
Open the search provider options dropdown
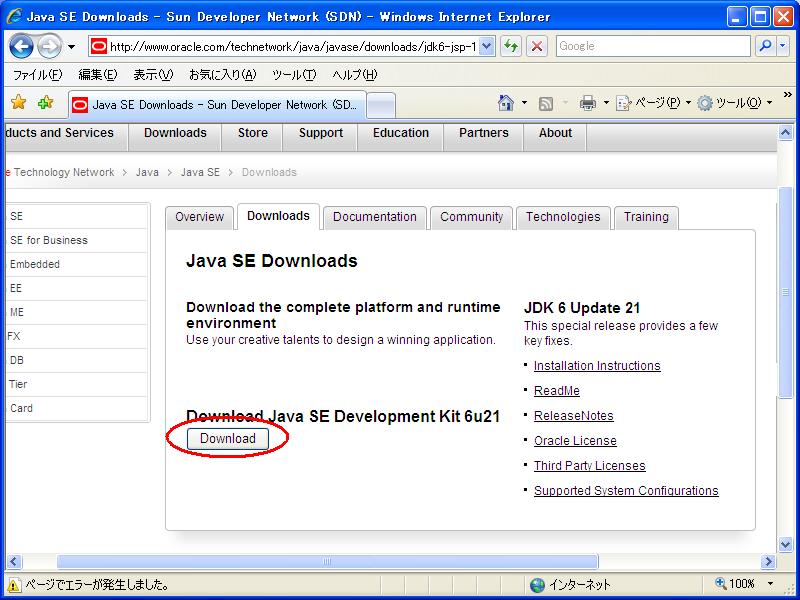(783, 46)
